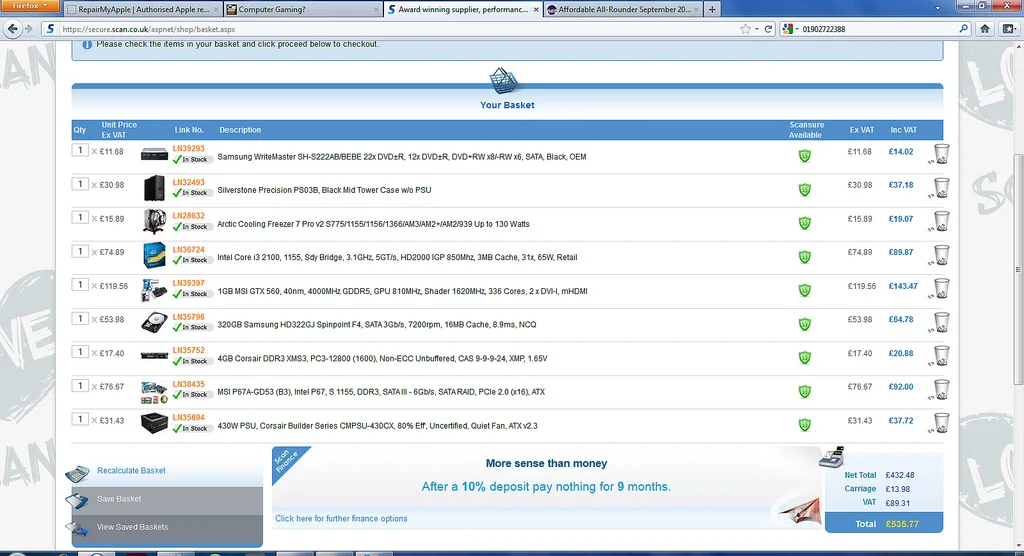Switch to the RepairMyApple tab

click(x=143, y=10)
